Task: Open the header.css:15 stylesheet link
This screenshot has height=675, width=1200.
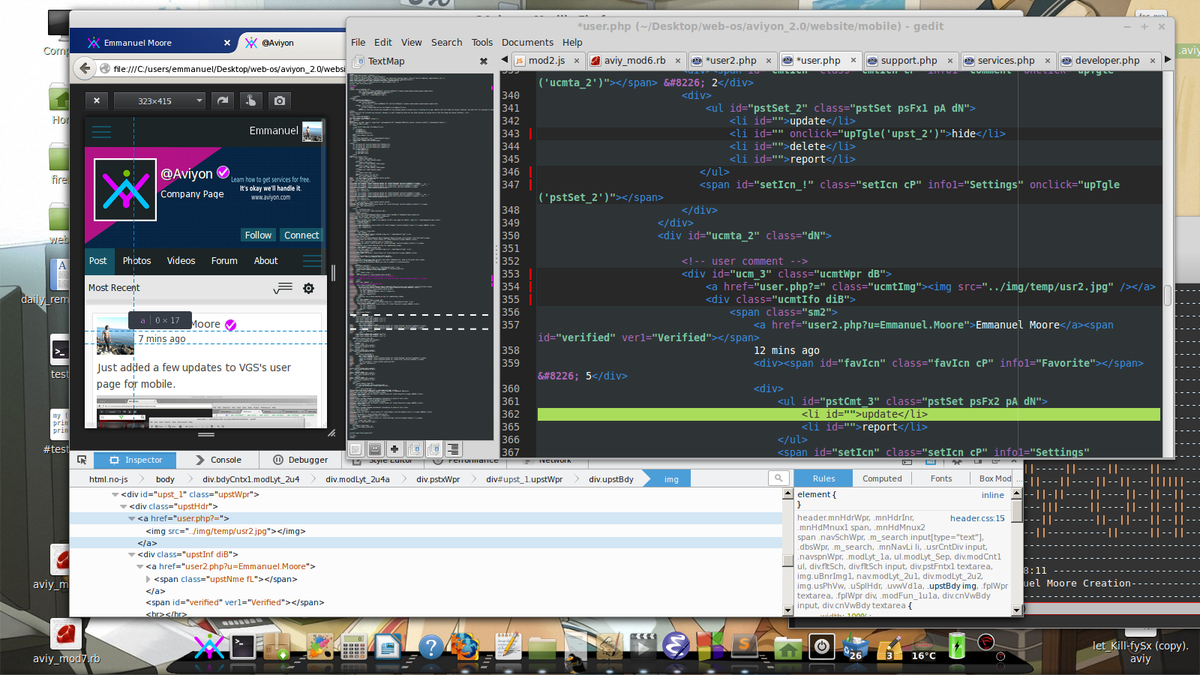Action: click(x=977, y=519)
